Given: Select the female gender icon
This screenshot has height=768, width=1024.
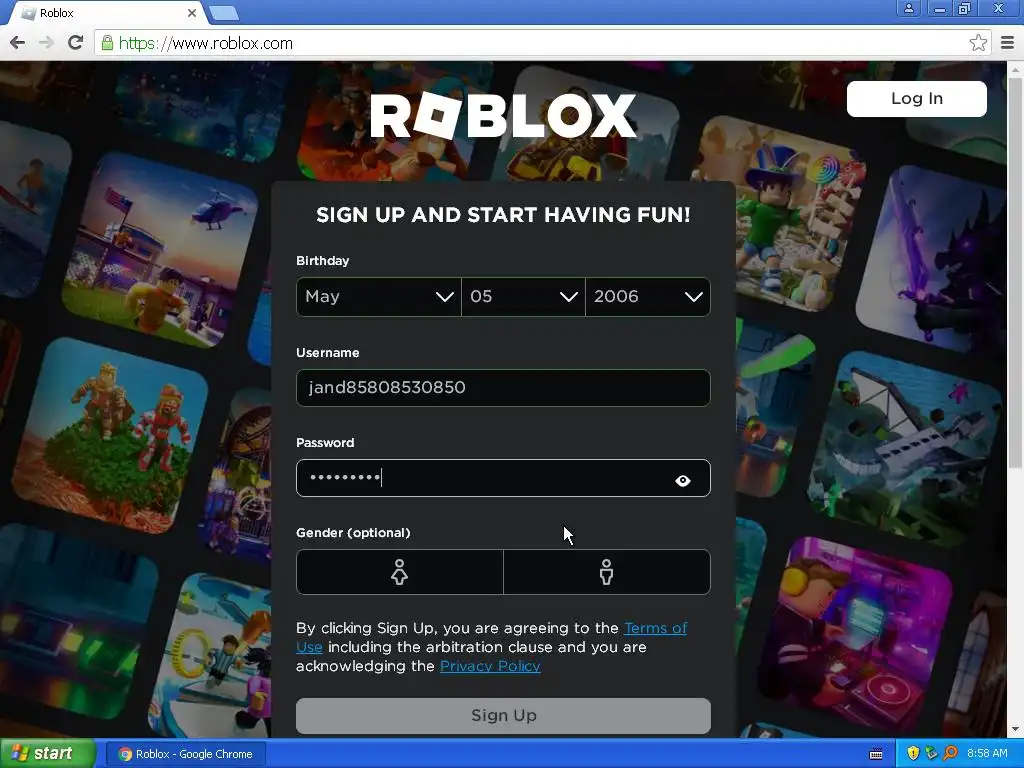Looking at the screenshot, I should click(400, 572).
